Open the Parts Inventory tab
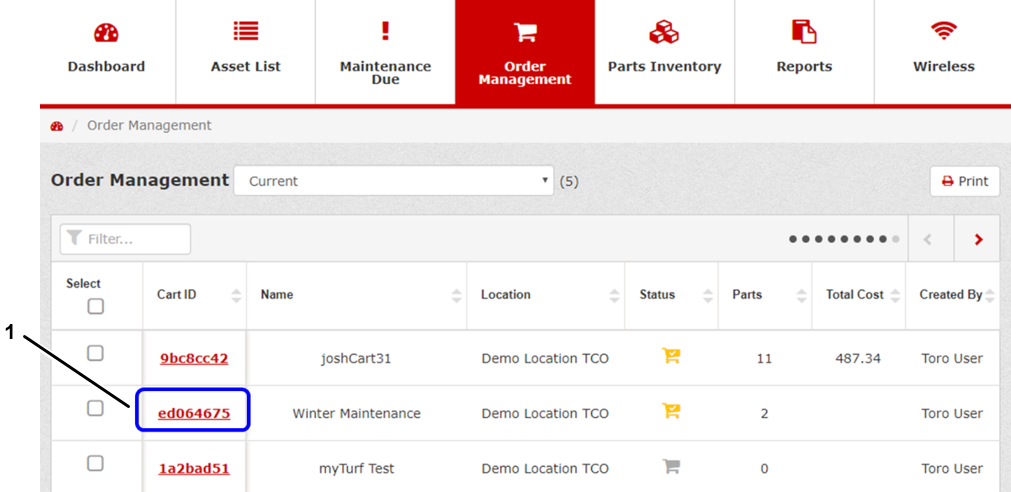1011x492 pixels. coord(664,50)
